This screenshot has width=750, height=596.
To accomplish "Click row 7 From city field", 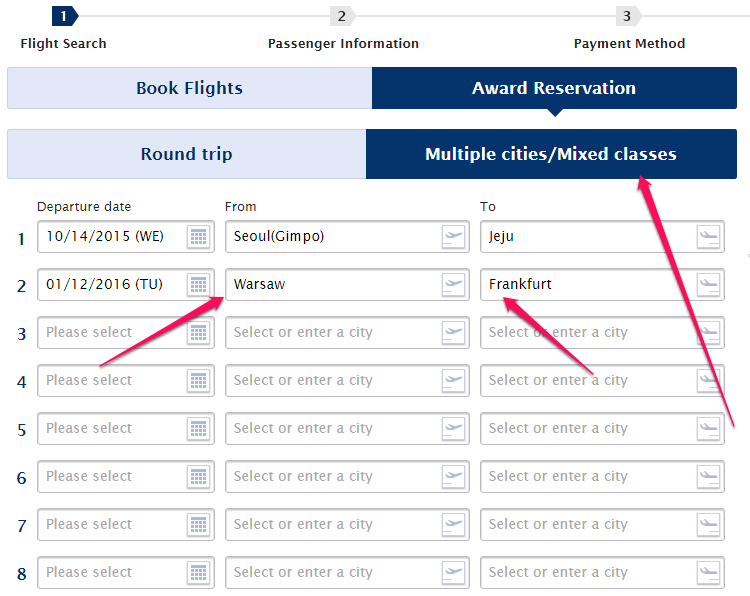I will 347,525.
